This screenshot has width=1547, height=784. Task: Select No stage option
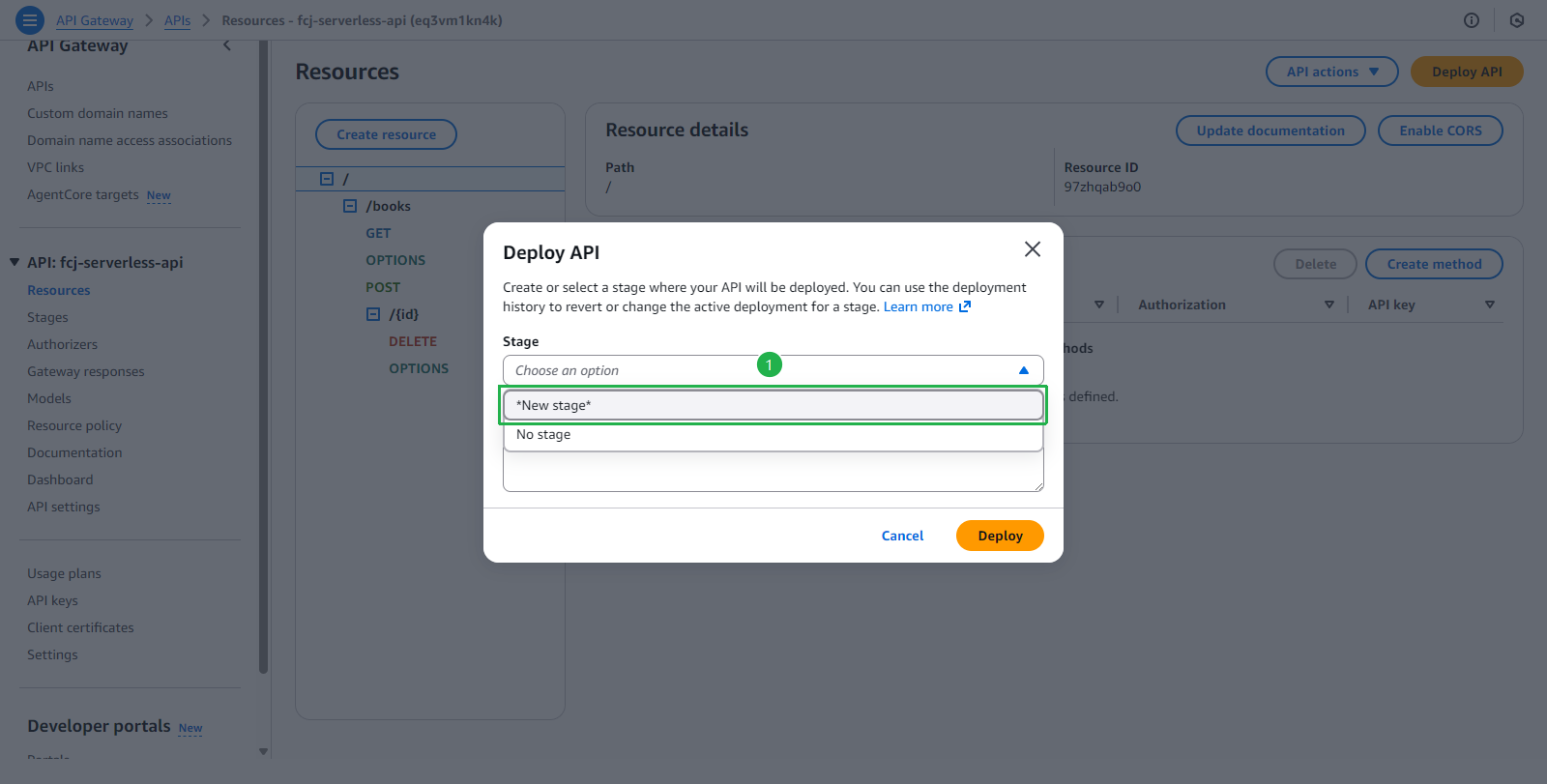pyautogui.click(x=773, y=435)
